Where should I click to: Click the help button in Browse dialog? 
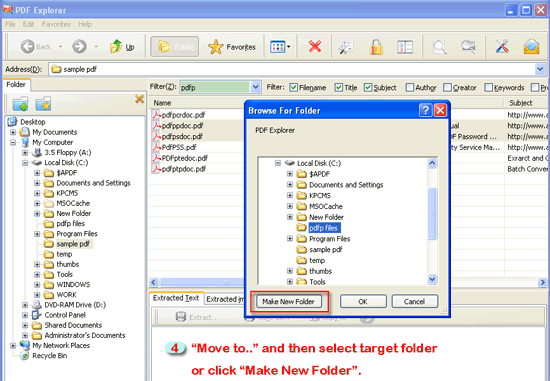pyautogui.click(x=425, y=111)
